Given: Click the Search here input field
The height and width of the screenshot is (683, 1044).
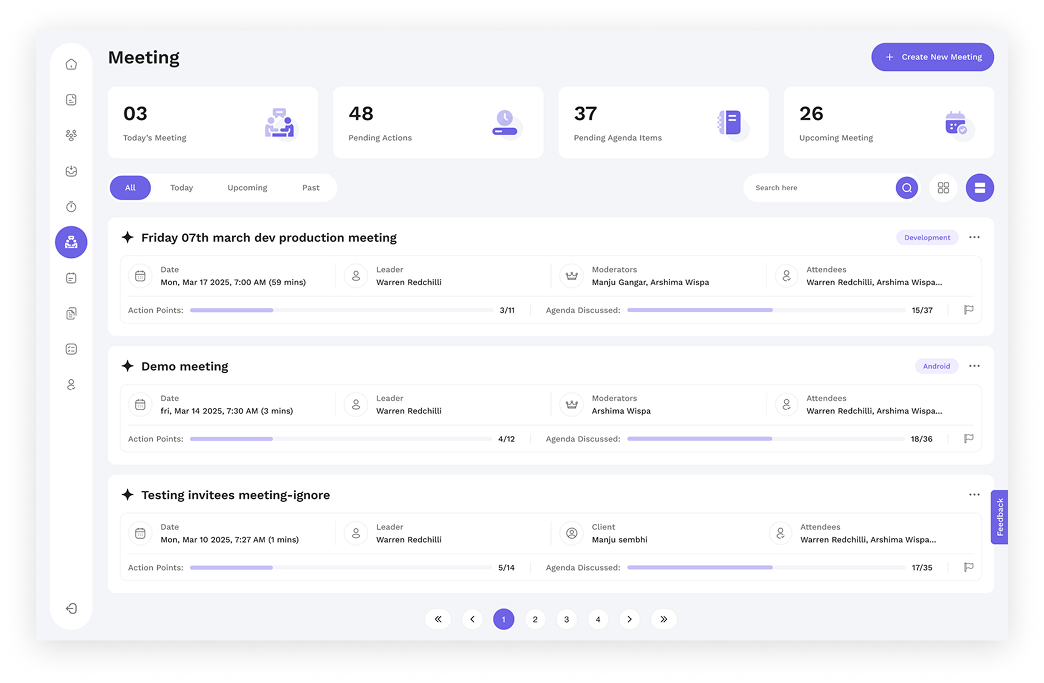Looking at the screenshot, I should point(820,188).
